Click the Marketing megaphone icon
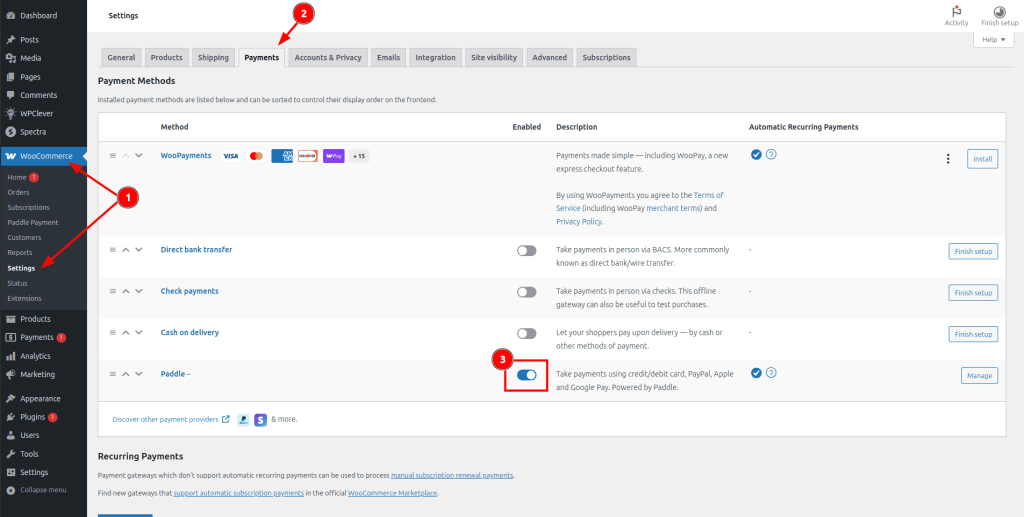 click(x=10, y=375)
